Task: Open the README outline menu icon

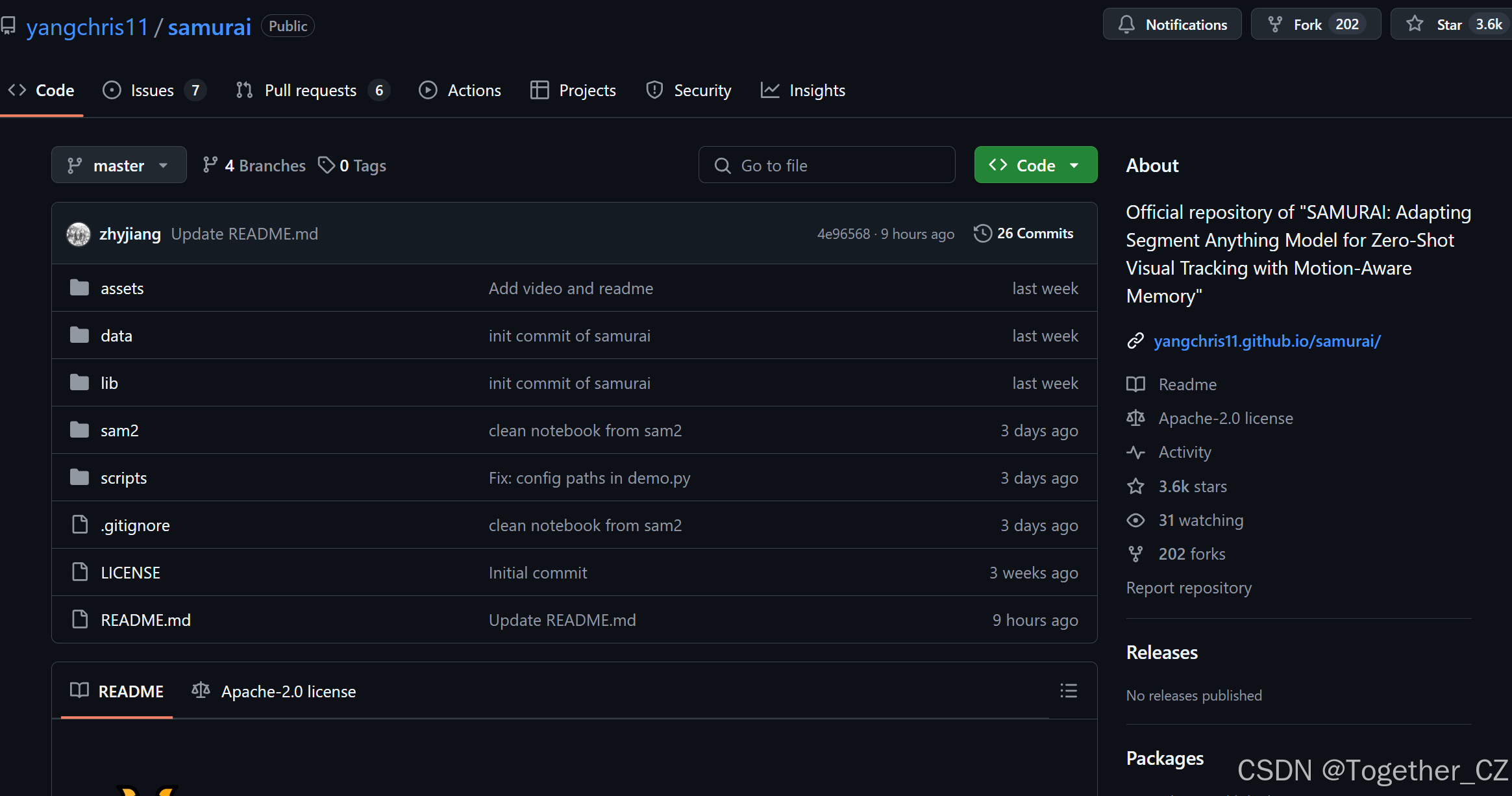Action: tap(1068, 691)
